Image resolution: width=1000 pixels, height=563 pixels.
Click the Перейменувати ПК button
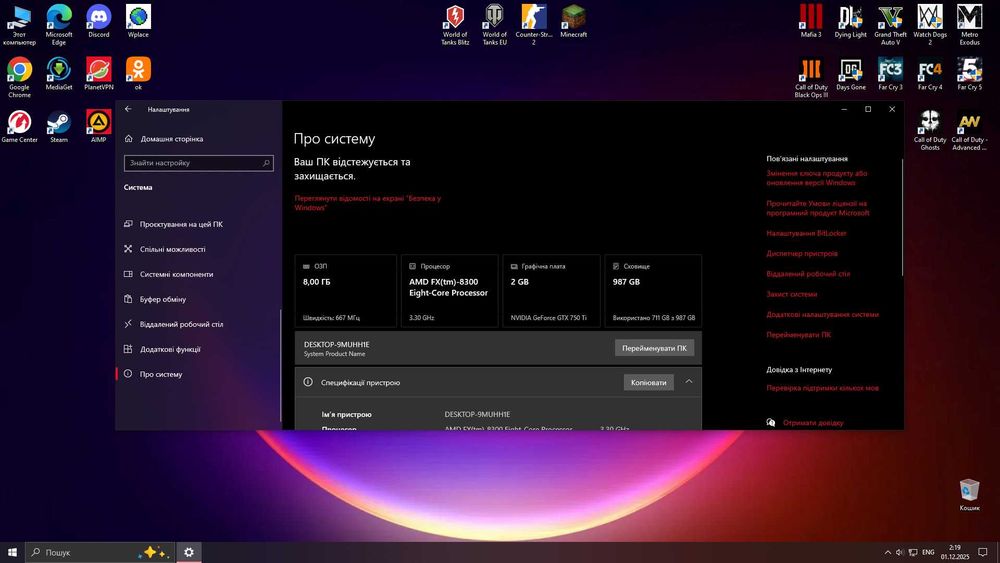click(654, 348)
